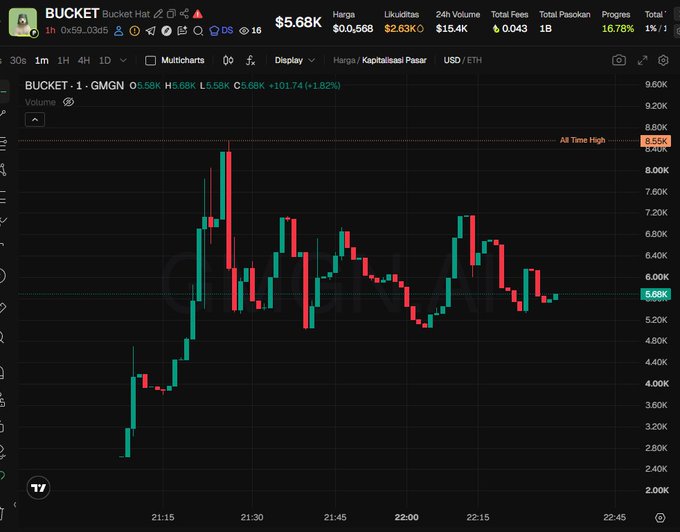Collapse the drawing toolbar with left arrow
Viewport: 680px width, 532px height.
(x=14, y=504)
